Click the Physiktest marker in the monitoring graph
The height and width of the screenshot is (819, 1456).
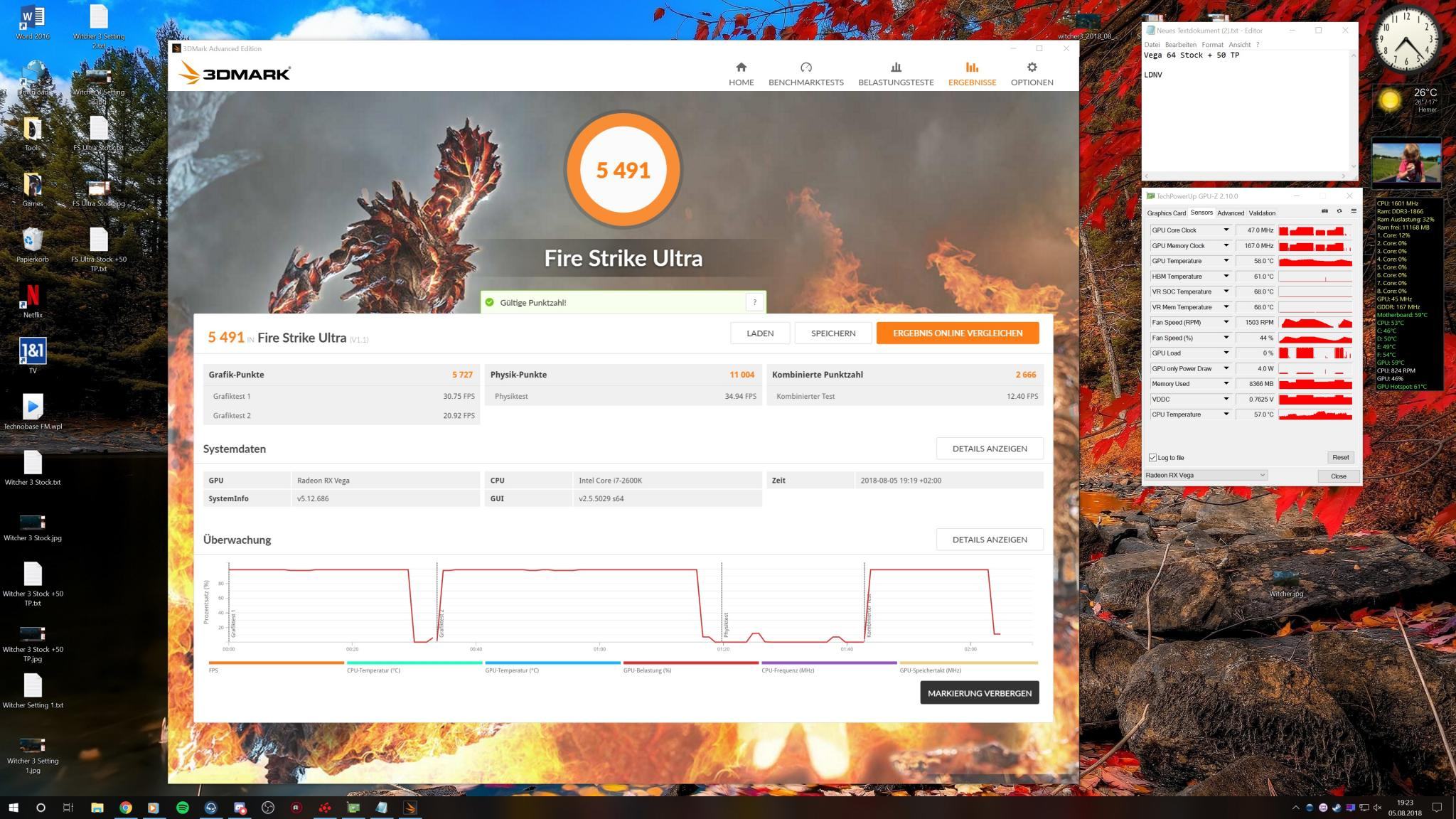tap(726, 625)
